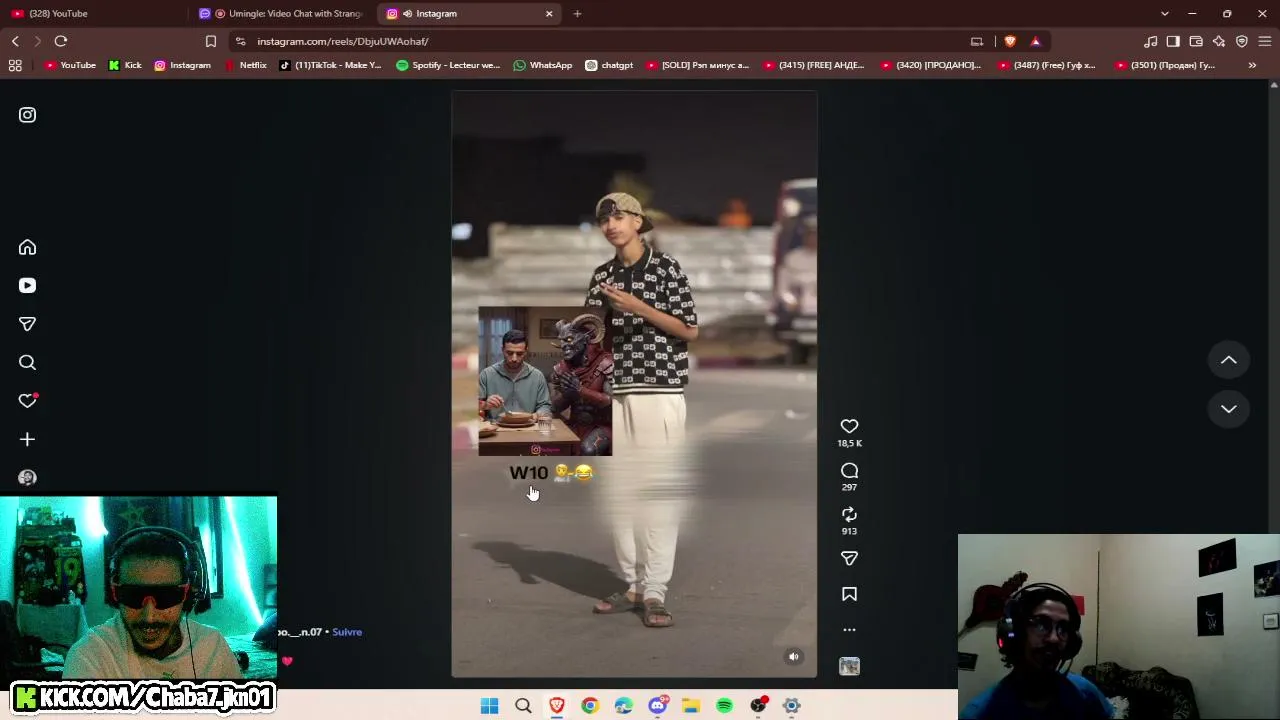The image size is (1280, 720).
Task: Open Microsoft Edge from the taskbar
Action: pos(624,706)
